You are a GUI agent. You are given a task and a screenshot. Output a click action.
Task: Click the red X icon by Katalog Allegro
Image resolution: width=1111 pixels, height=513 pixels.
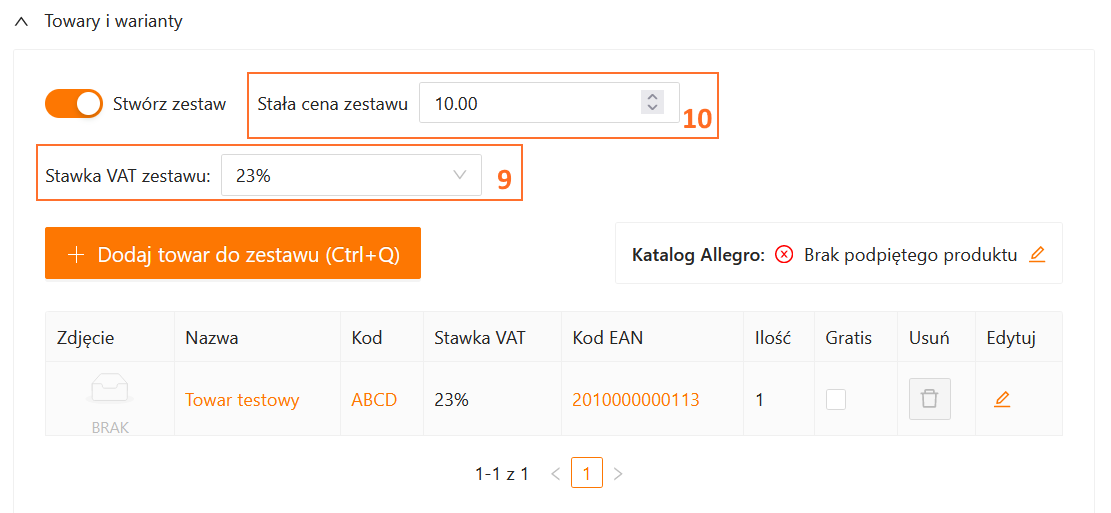[x=785, y=254]
